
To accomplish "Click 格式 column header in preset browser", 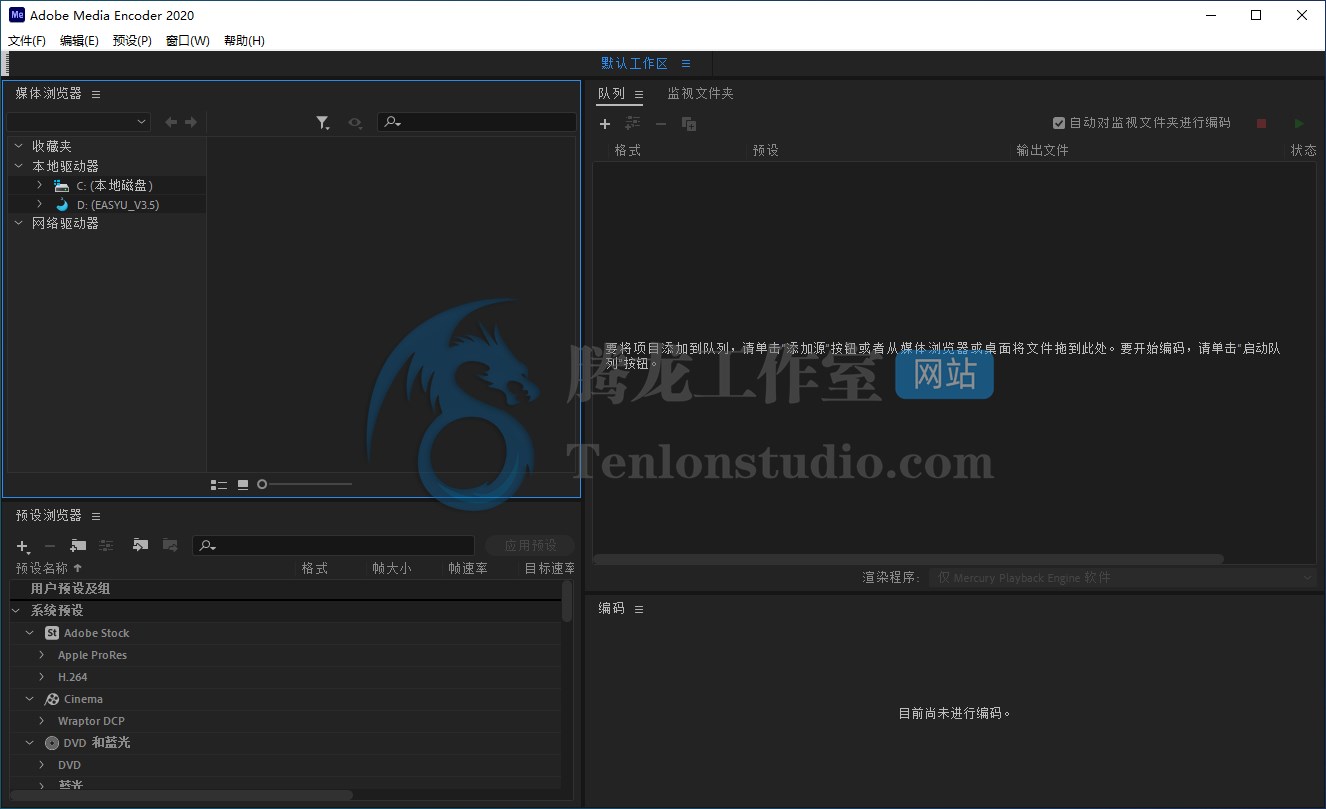I will [314, 568].
